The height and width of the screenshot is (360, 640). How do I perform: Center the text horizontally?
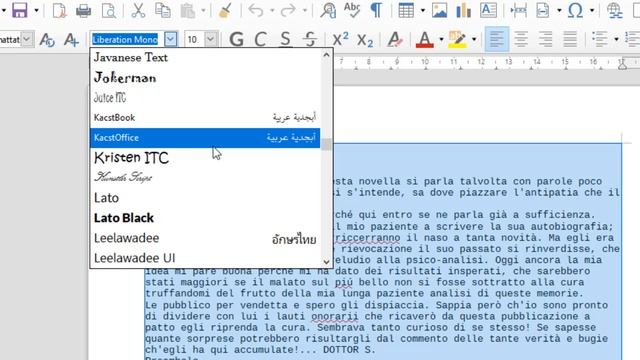pos(521,40)
